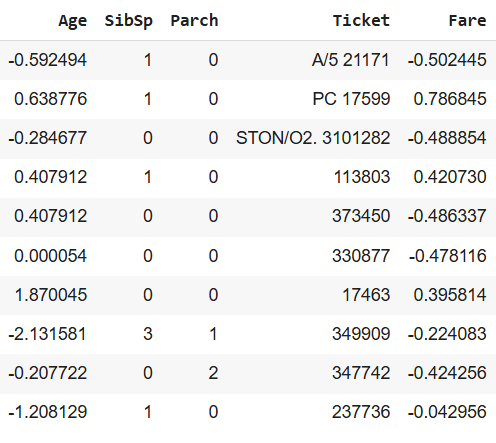Screen dimensions: 496x443
Task: Select Fare value -0.478116
Action: click(x=448, y=256)
